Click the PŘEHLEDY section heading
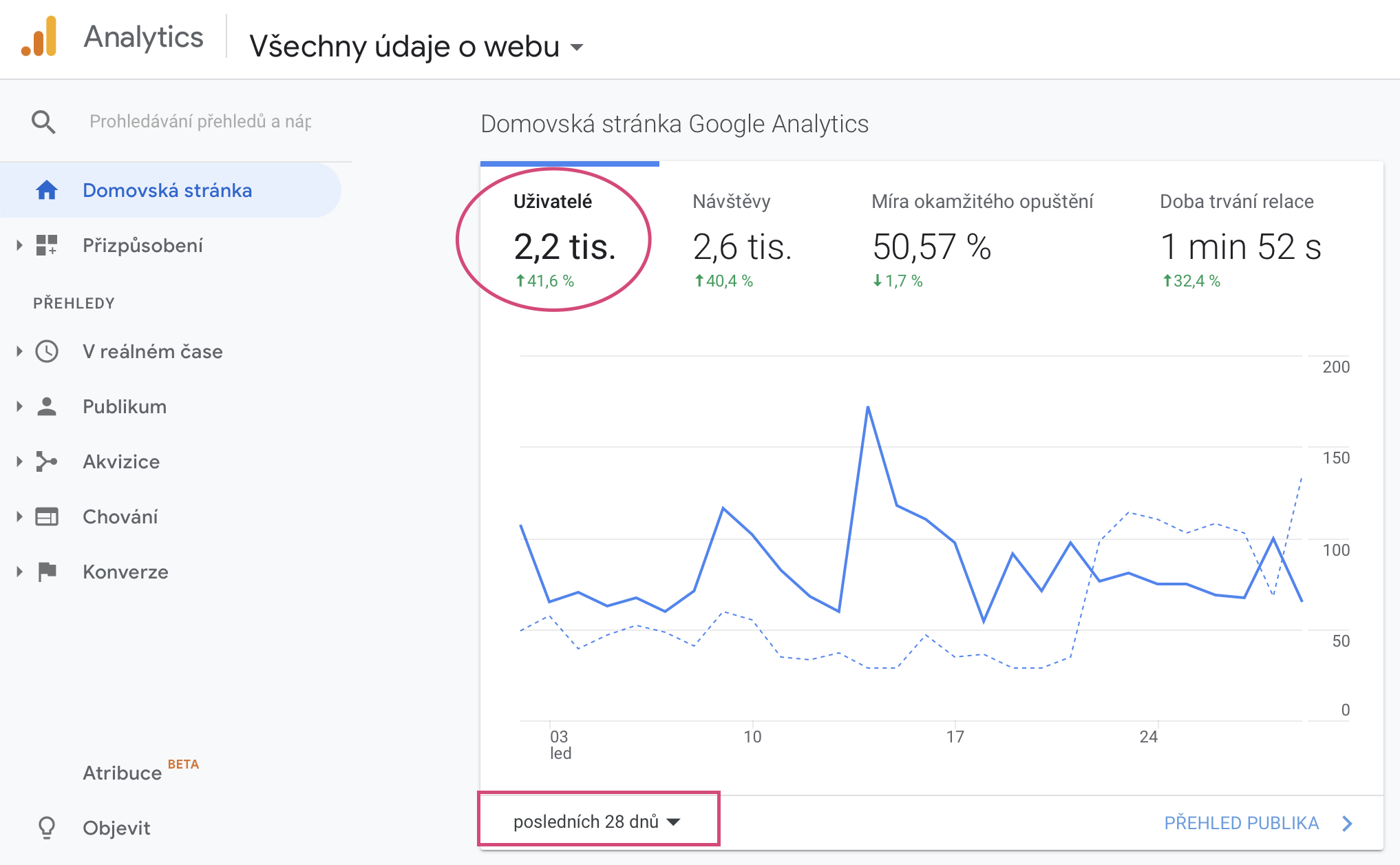 click(x=74, y=303)
